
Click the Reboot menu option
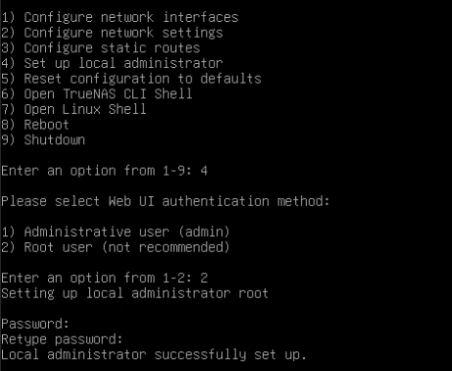35,125
